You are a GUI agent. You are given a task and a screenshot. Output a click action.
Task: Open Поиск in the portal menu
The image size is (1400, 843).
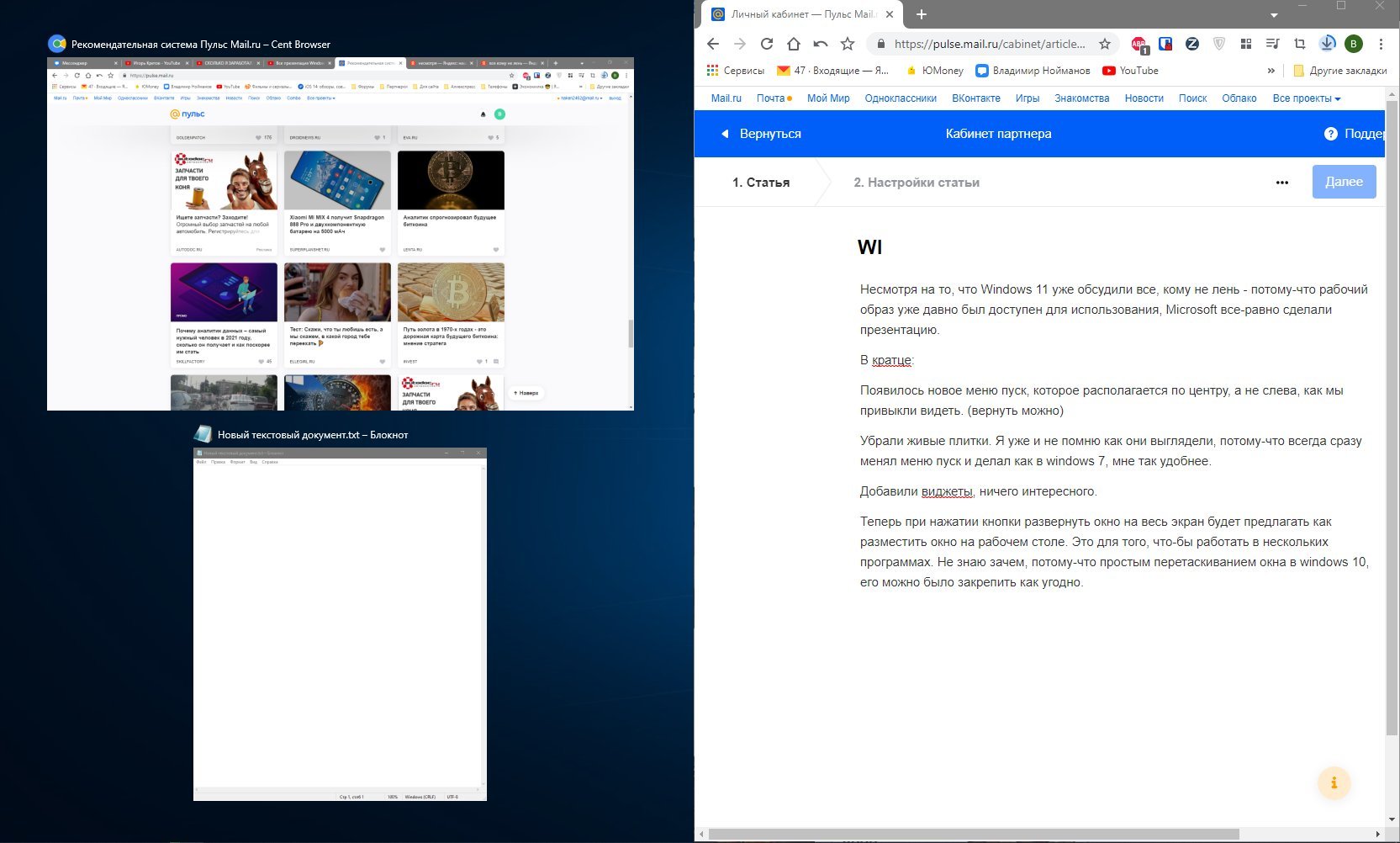(1192, 98)
